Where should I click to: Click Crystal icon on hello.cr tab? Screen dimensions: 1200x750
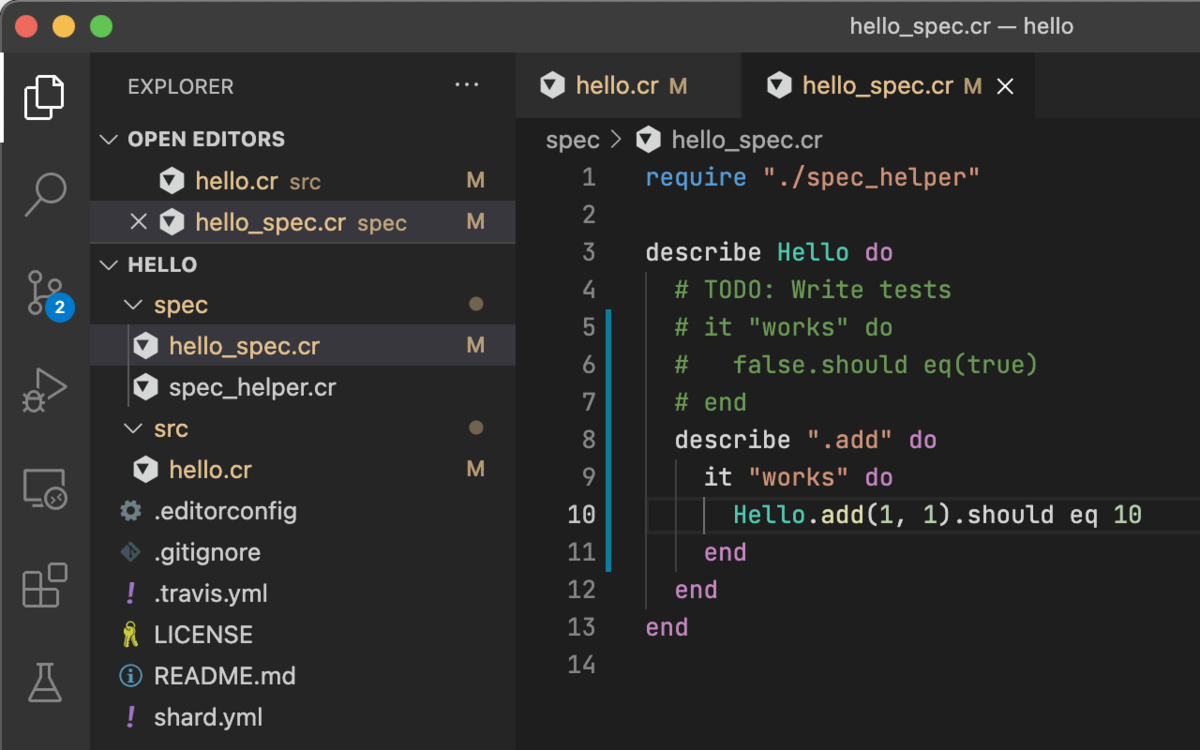point(552,86)
